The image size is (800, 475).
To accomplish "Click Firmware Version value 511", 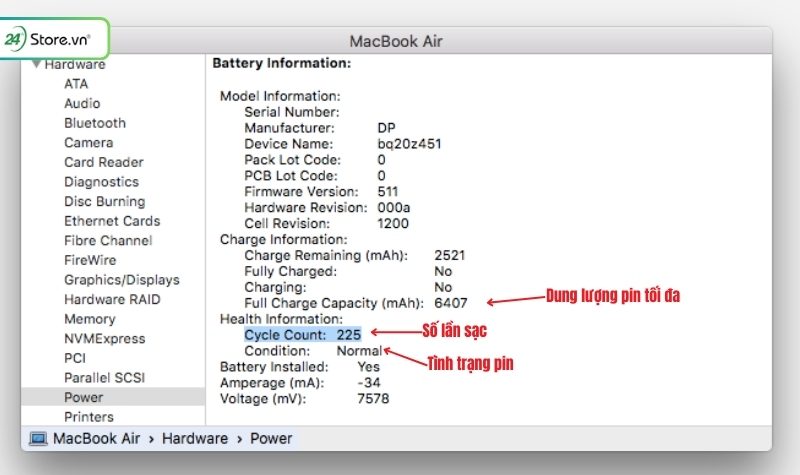I will [x=388, y=192].
